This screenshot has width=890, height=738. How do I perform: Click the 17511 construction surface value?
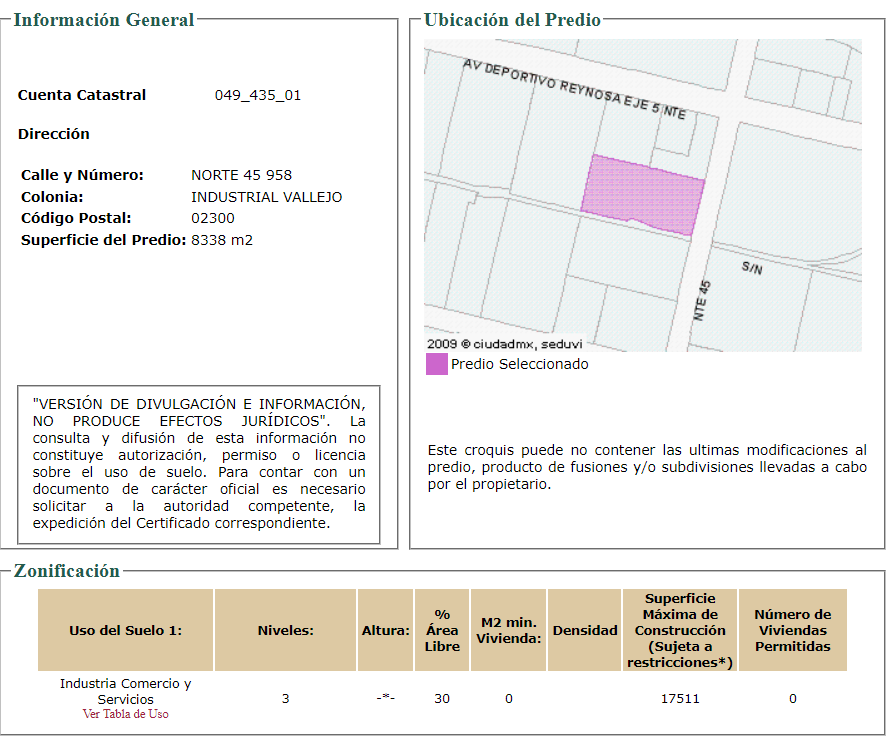coord(680,698)
